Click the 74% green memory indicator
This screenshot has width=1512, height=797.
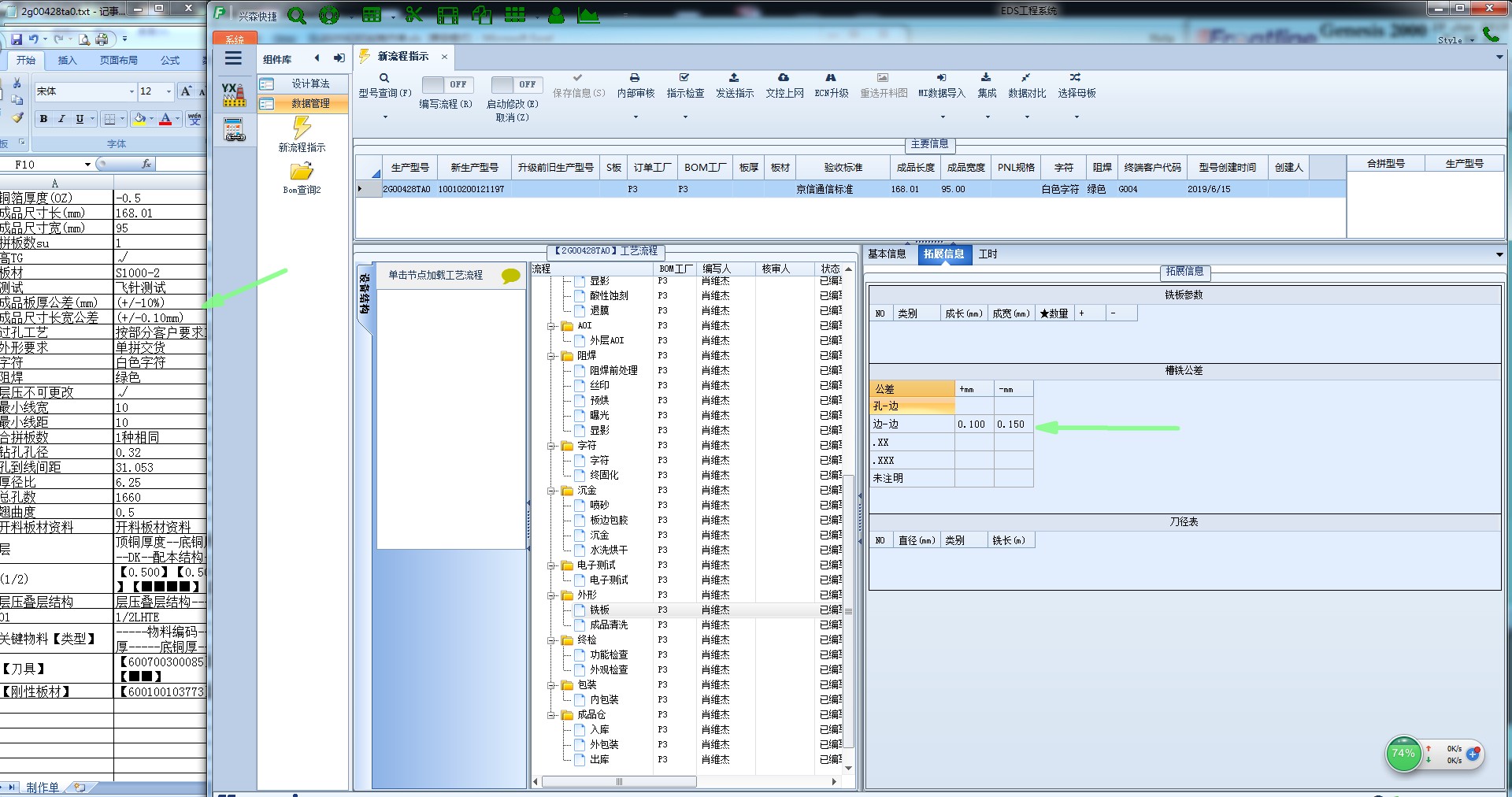(x=1403, y=754)
